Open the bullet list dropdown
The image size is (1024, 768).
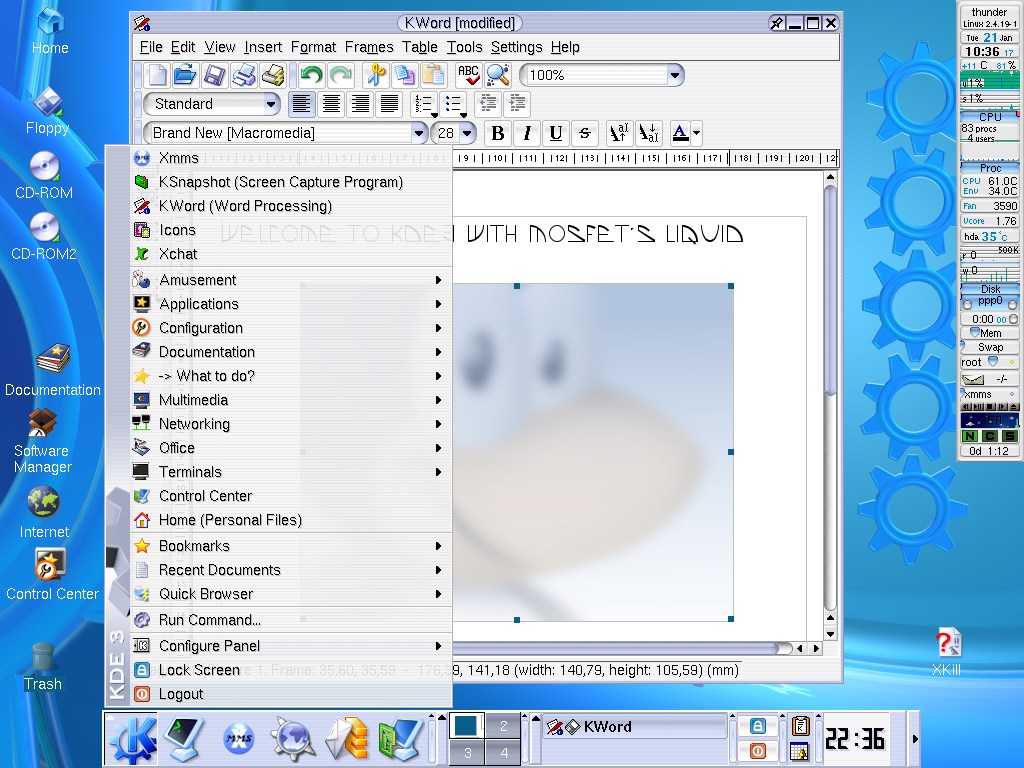pos(455,104)
